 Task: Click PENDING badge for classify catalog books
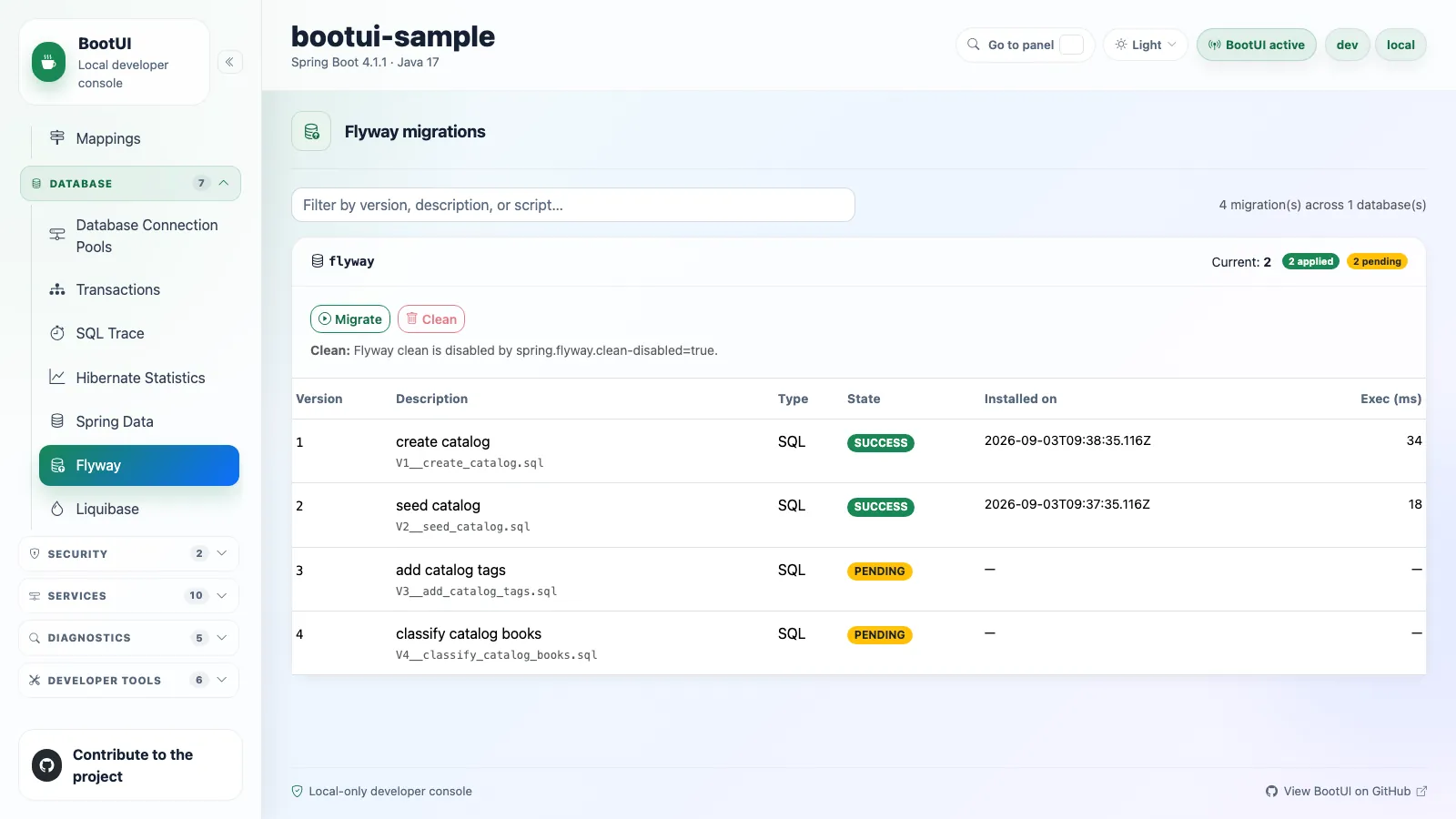tap(880, 635)
